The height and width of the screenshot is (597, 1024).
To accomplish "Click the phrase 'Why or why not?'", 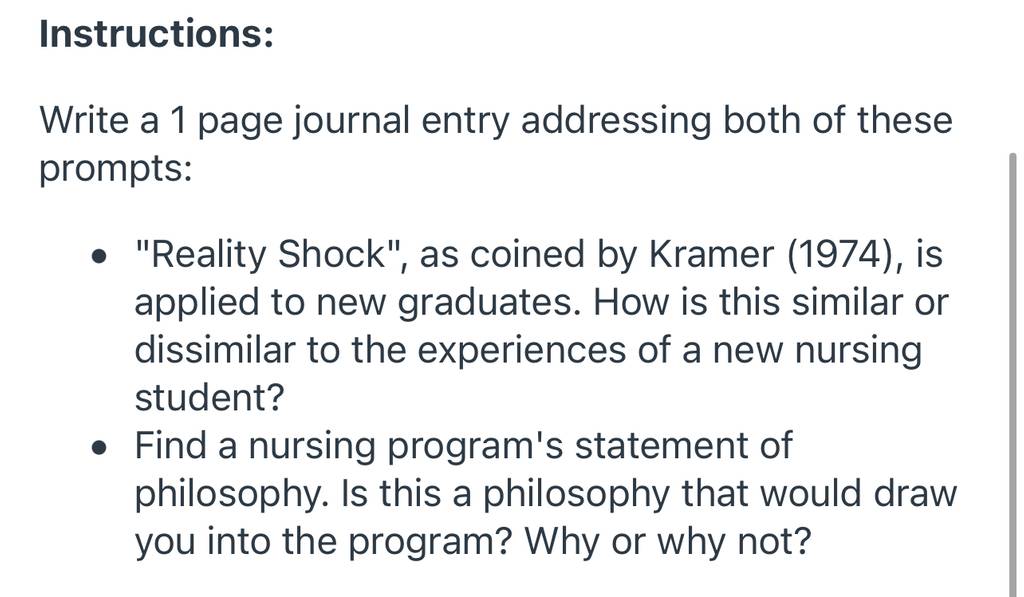I will tap(667, 541).
